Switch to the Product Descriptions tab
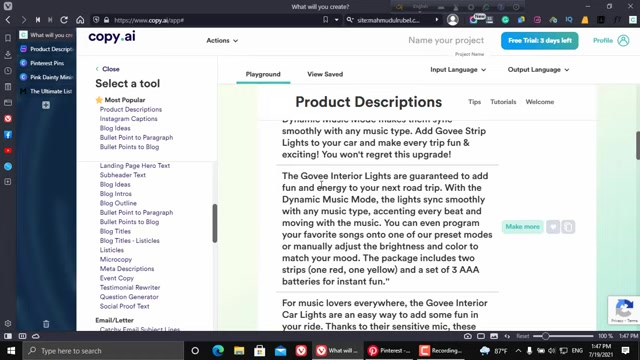 tap(46, 49)
